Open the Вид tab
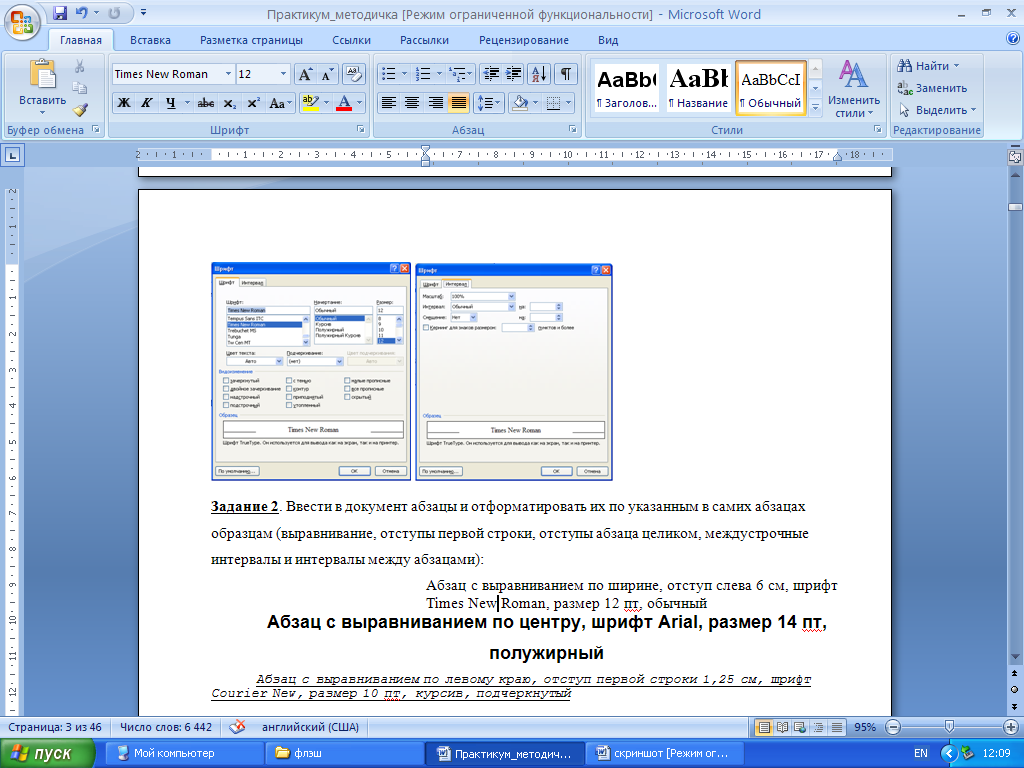Screen dimensions: 1024x768 tap(608, 40)
